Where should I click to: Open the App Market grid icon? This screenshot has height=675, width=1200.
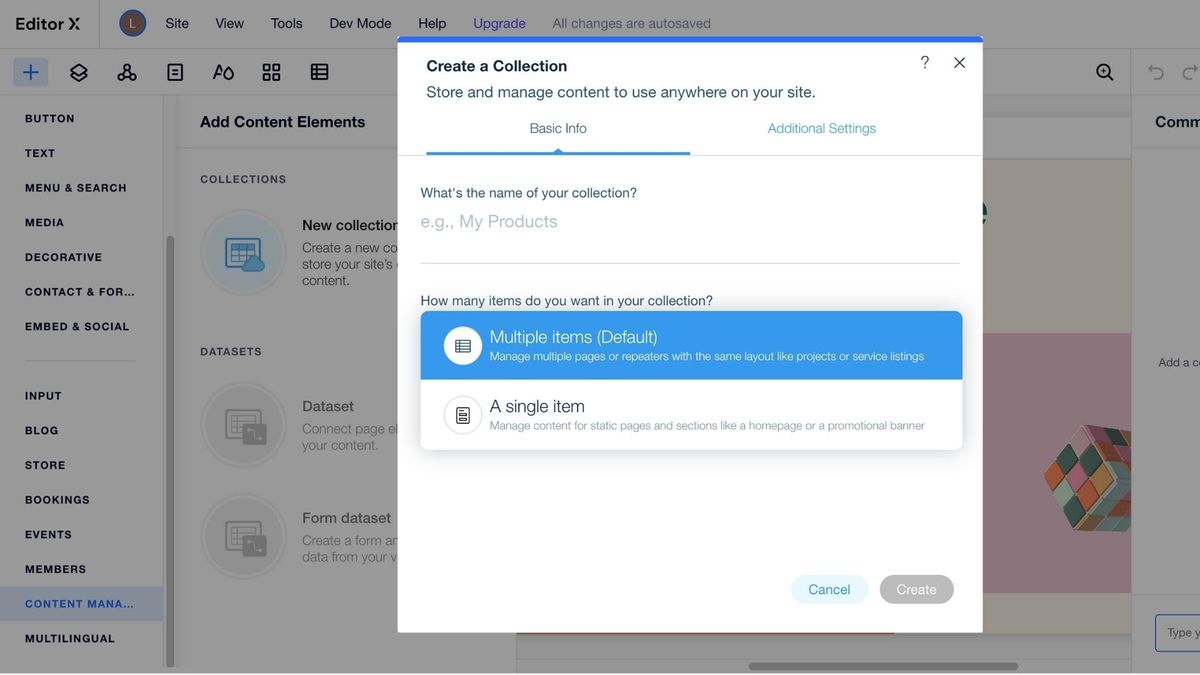point(271,72)
